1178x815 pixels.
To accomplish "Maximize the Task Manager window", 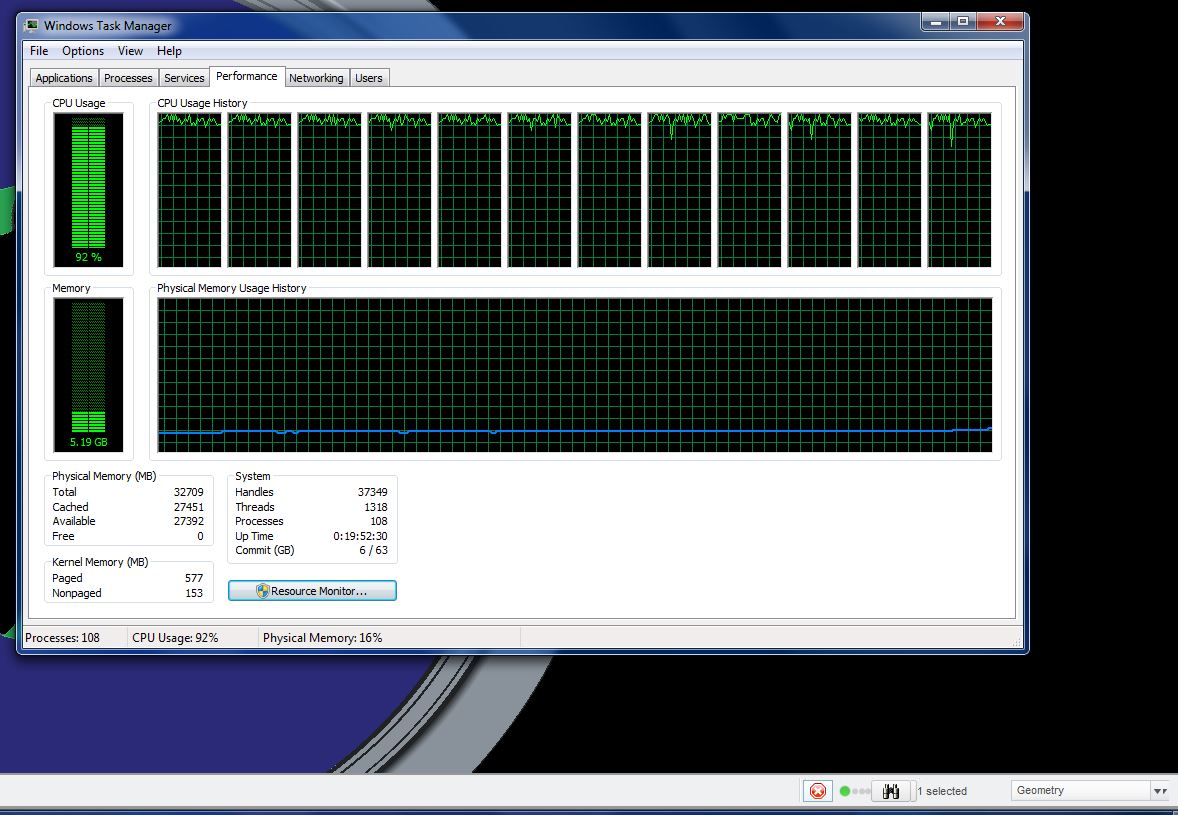I will pos(963,22).
